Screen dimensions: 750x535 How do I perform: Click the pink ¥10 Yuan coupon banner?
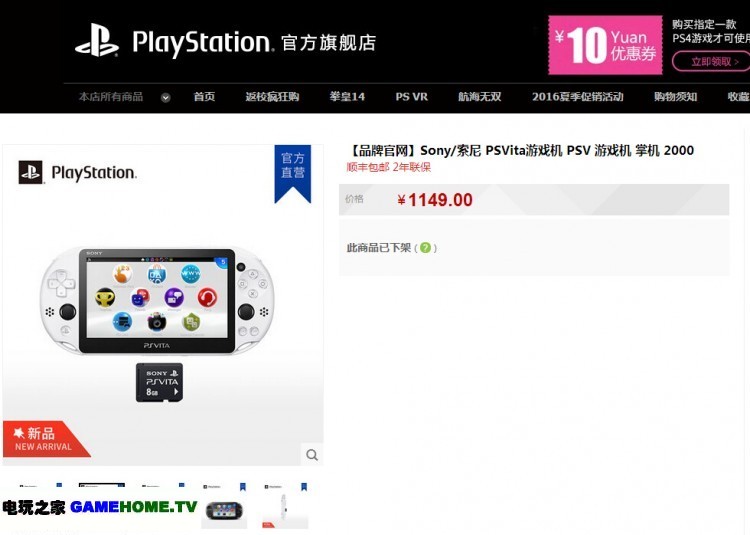pyautogui.click(x=605, y=45)
